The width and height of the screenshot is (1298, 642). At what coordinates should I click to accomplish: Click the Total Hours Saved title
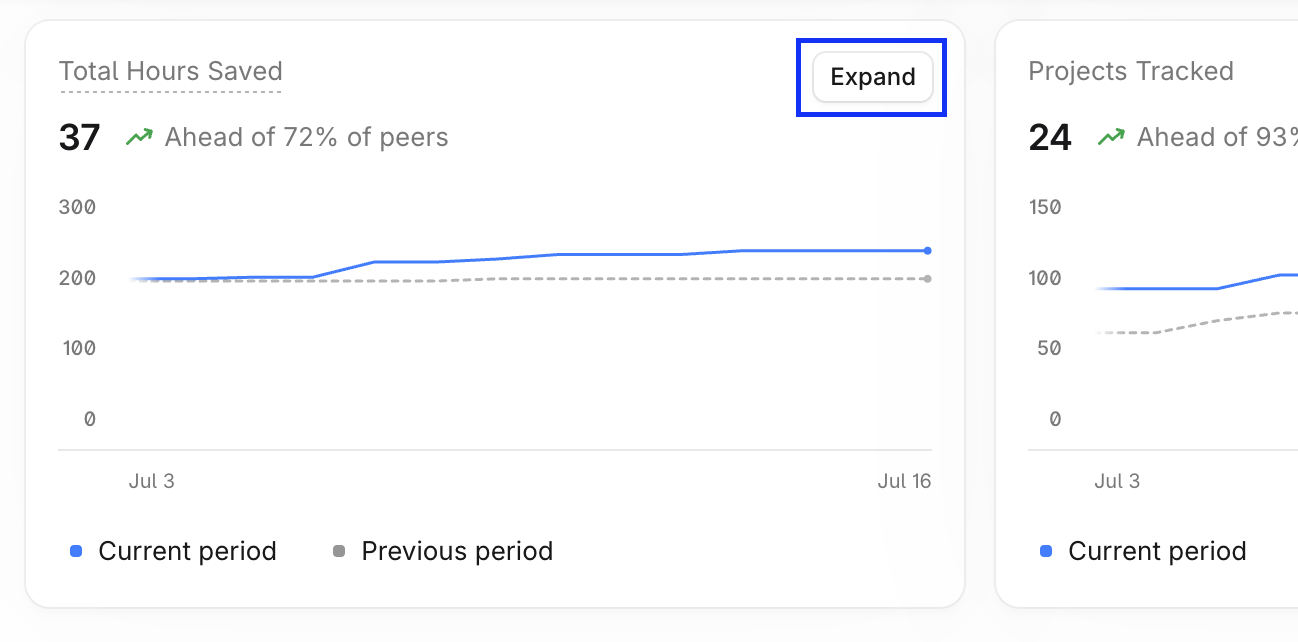pos(171,71)
